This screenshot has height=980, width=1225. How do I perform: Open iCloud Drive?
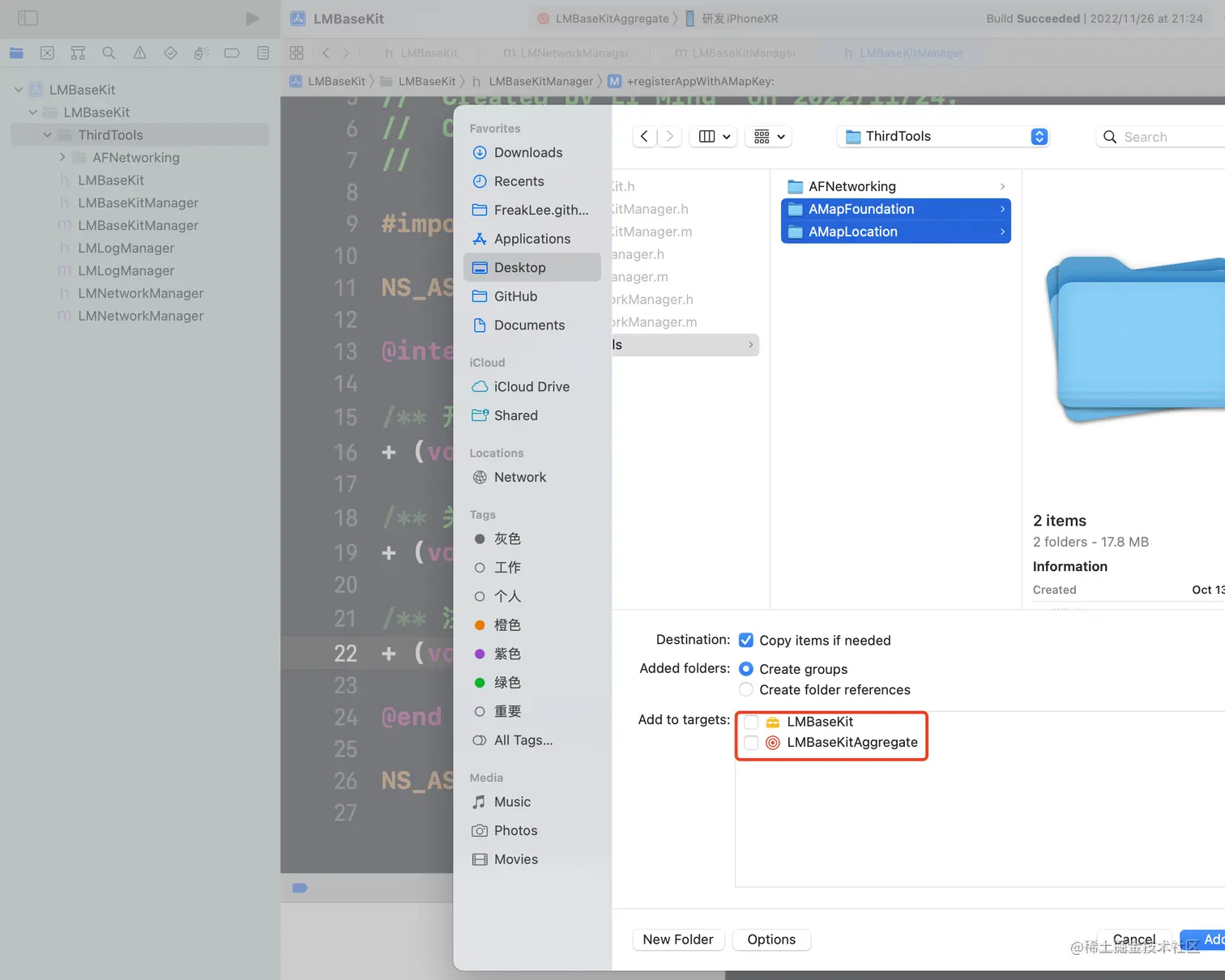(x=531, y=386)
